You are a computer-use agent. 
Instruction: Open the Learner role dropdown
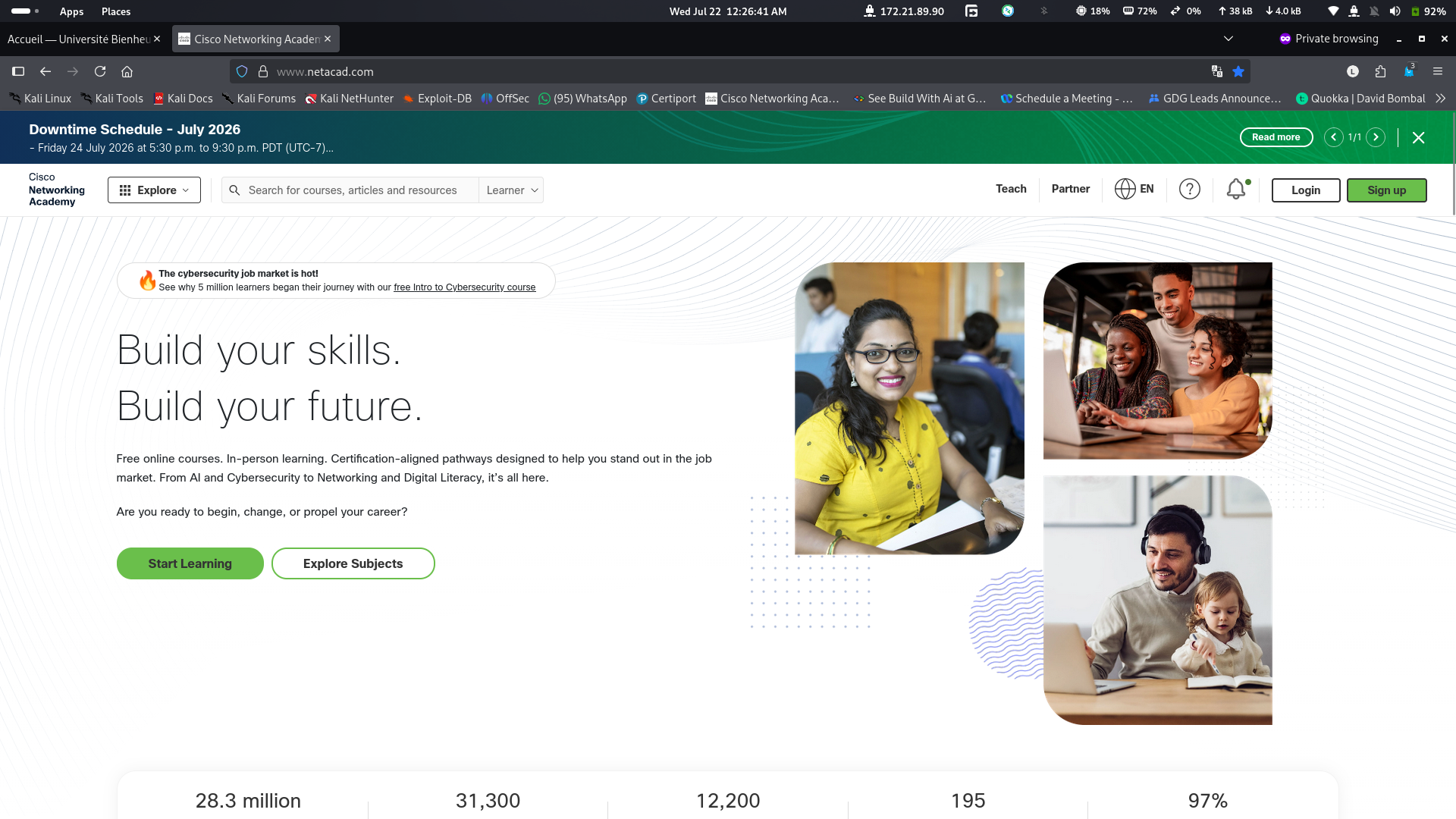(512, 190)
